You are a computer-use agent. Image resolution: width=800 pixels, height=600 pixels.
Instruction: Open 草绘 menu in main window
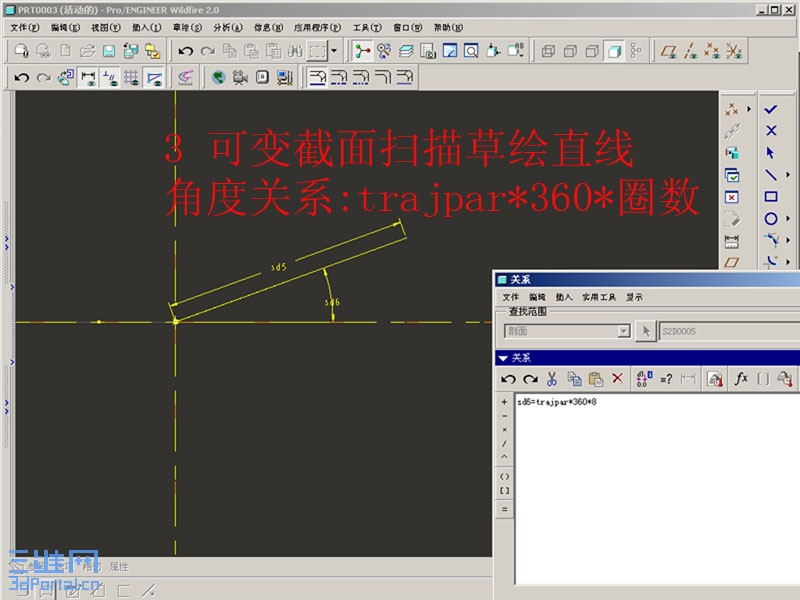pos(187,28)
